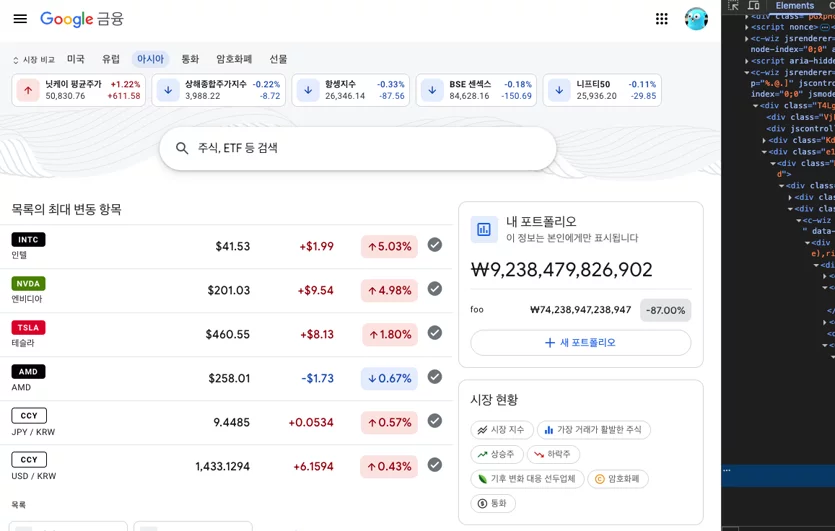Create a 새 포트폴리오
The width and height of the screenshot is (835, 531).
[580, 343]
